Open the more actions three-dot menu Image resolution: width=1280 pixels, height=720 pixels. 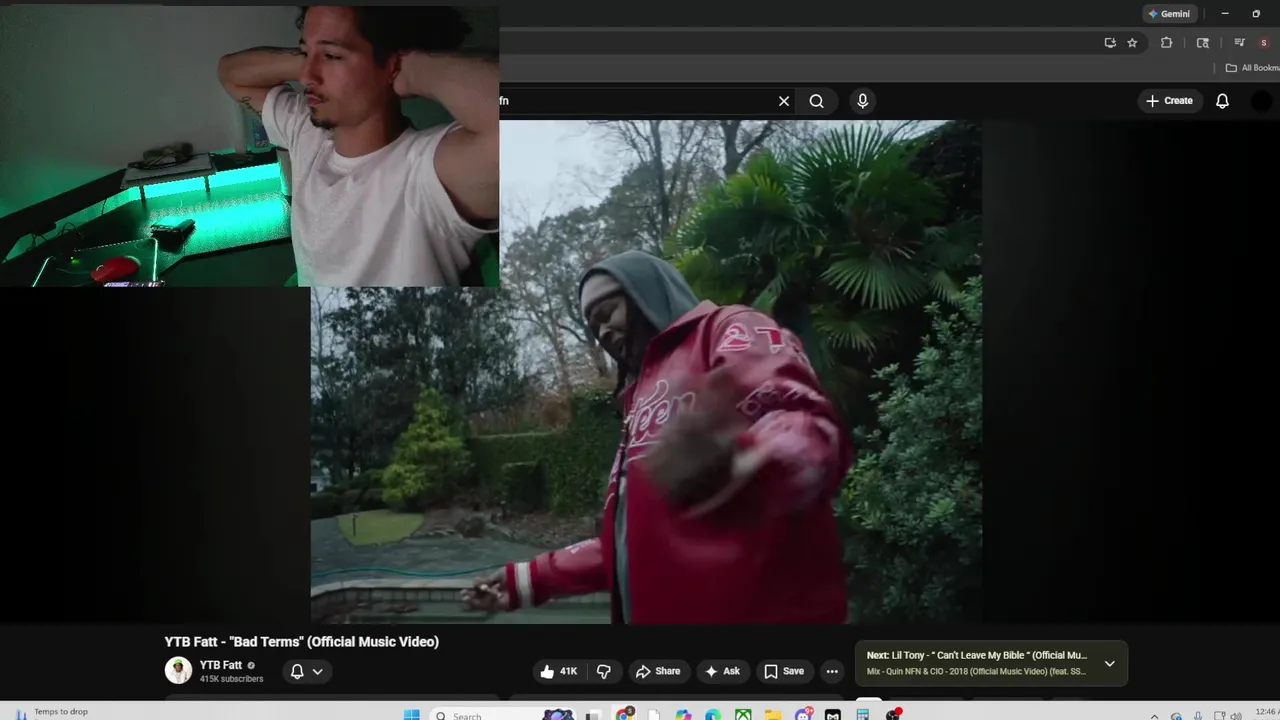click(x=832, y=671)
